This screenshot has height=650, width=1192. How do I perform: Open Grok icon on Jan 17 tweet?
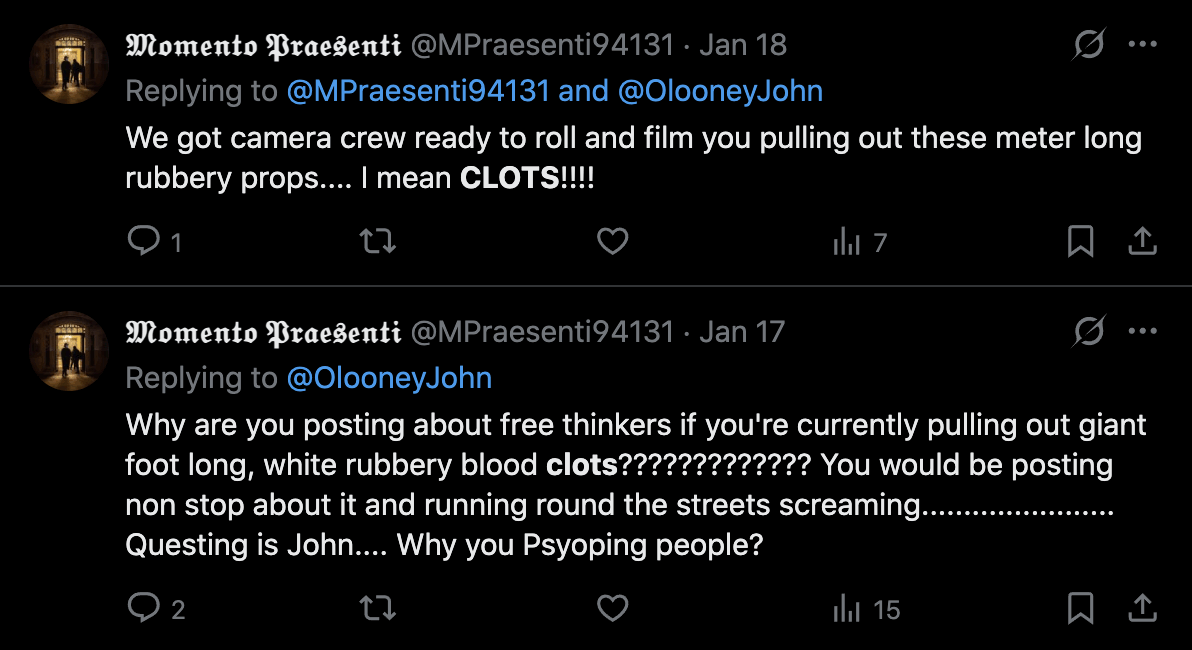(1089, 331)
